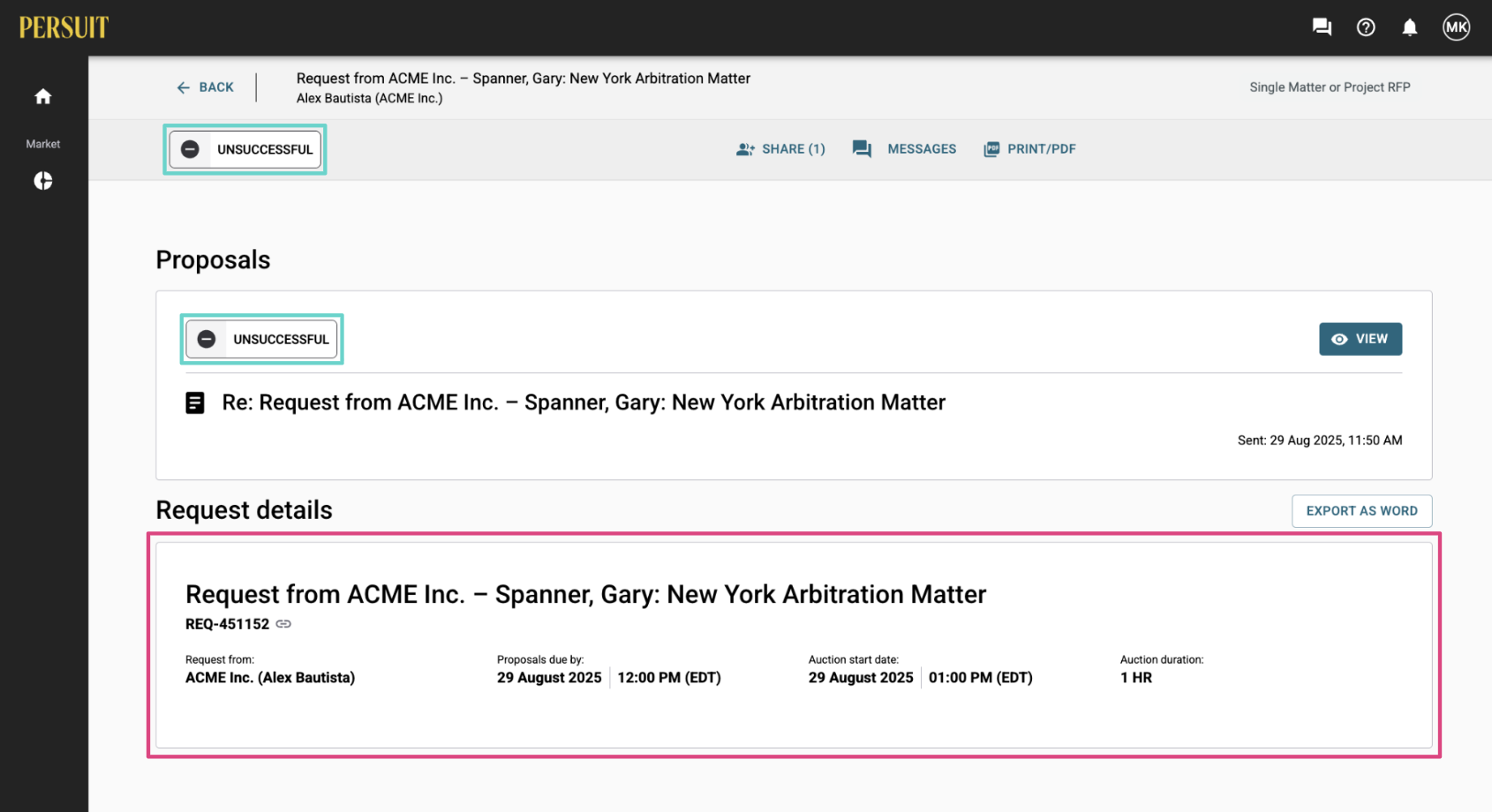Open the chat messages icon in top bar

tap(1322, 27)
